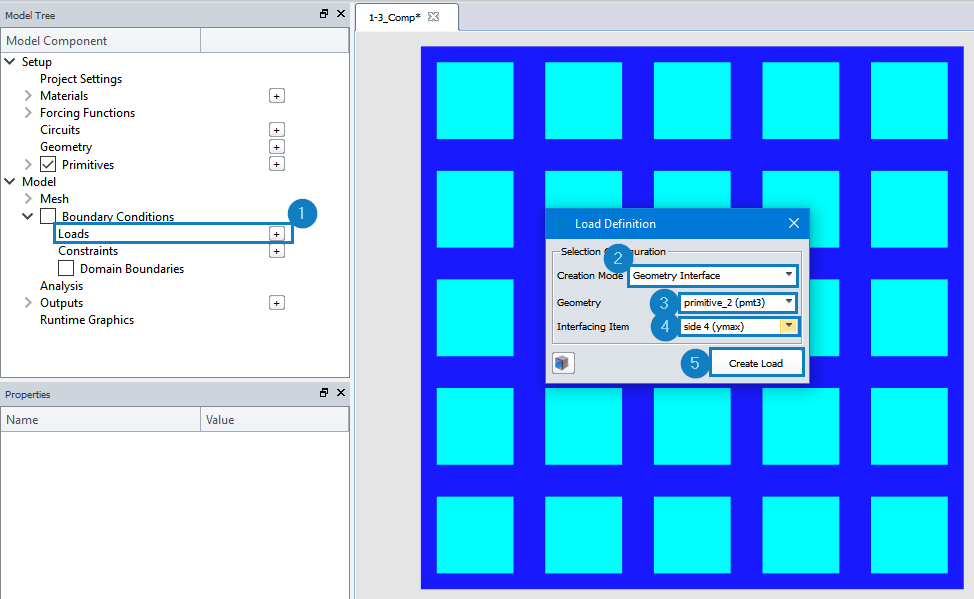Select Runtime Graphics in the tree
This screenshot has height=599, width=974.
point(87,320)
